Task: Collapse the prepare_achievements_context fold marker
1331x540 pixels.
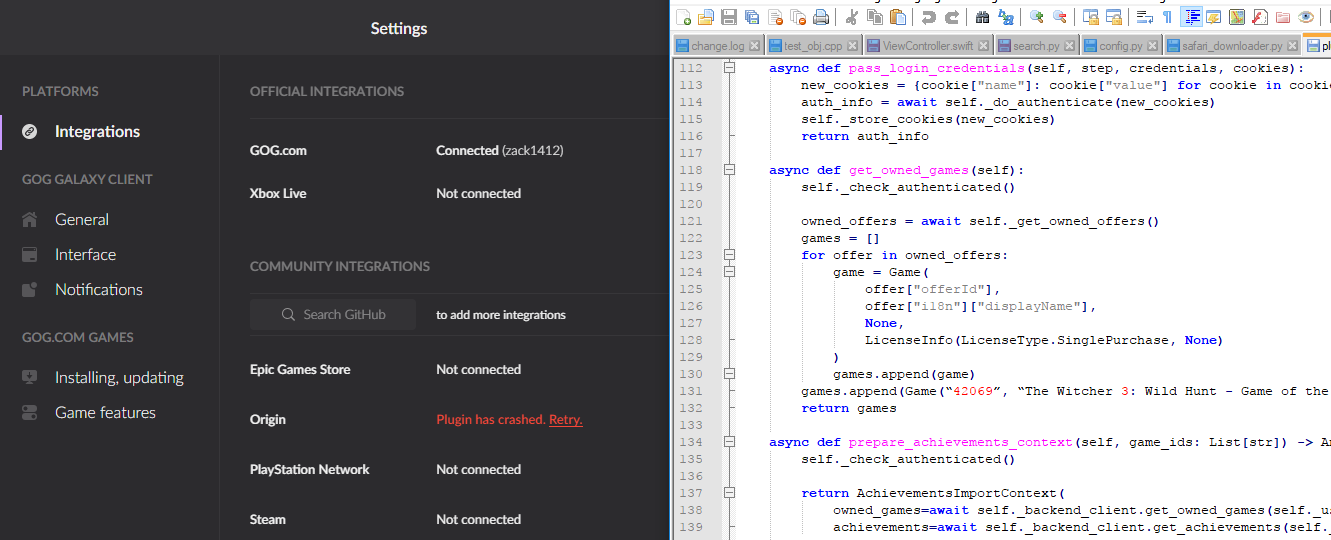Action: 729,442
